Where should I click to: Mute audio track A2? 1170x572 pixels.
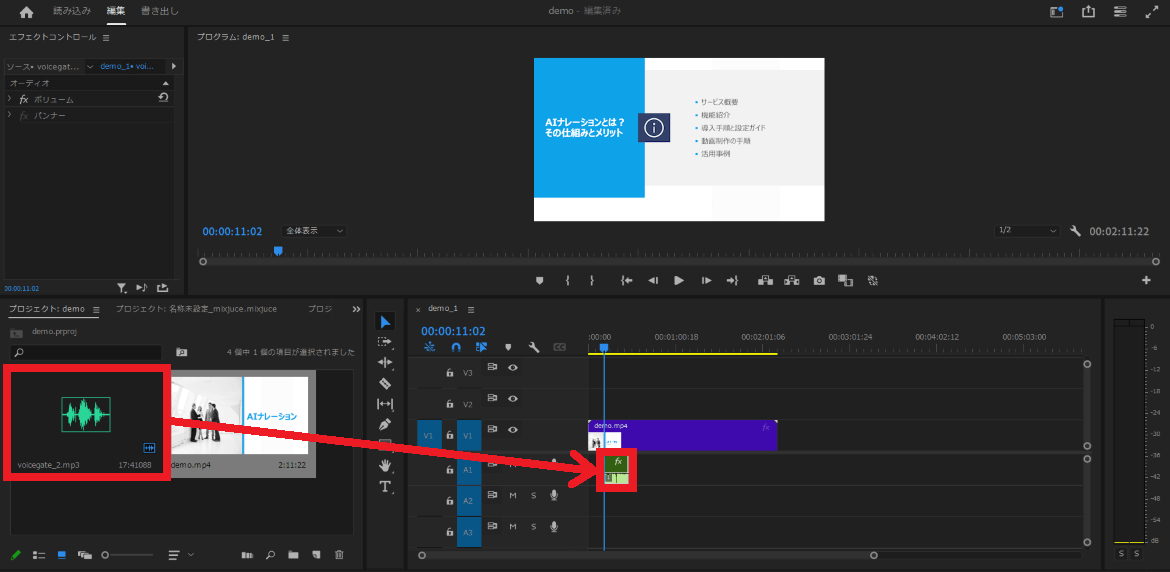tap(513, 496)
